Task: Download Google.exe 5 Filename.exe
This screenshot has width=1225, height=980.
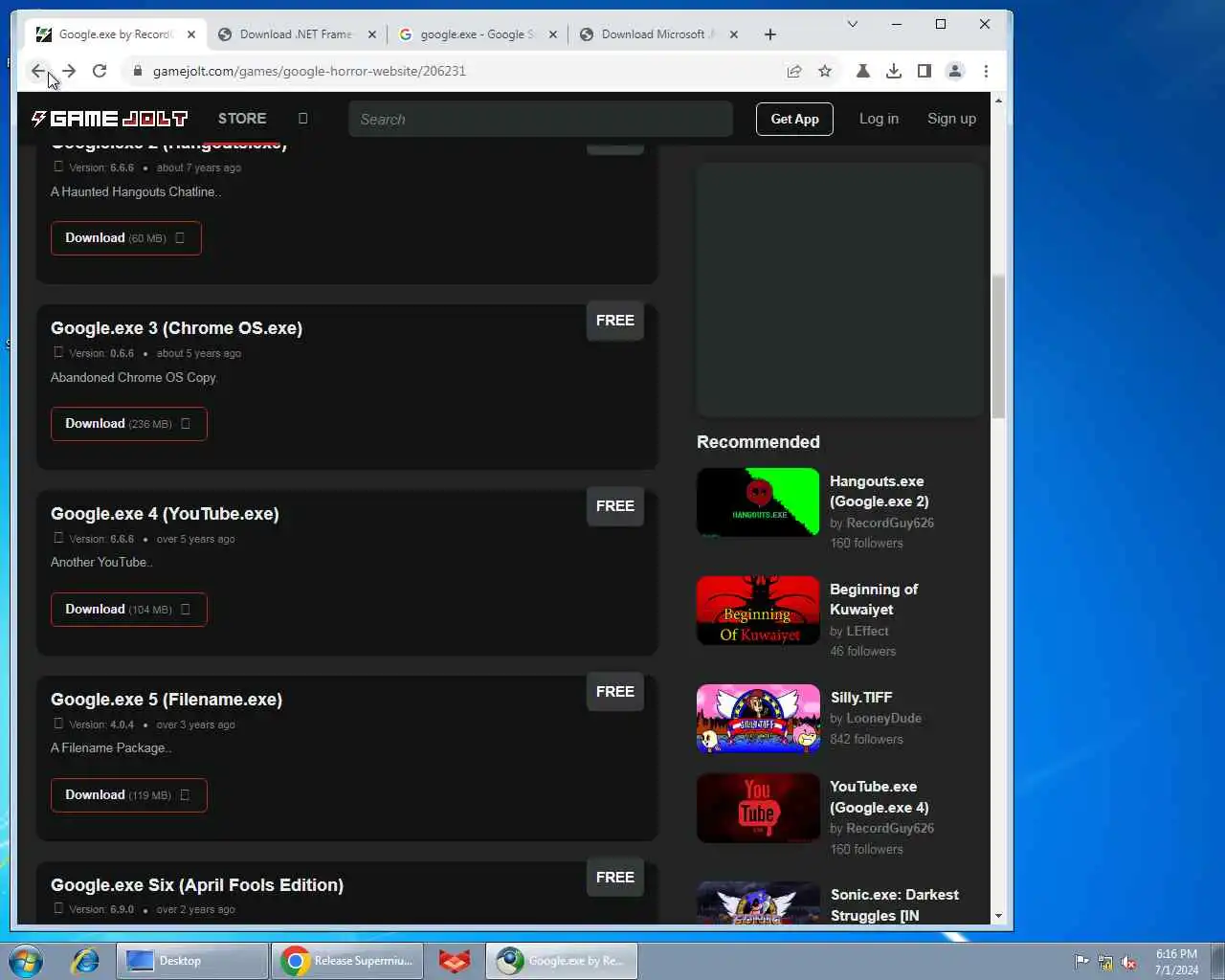Action: coord(129,795)
